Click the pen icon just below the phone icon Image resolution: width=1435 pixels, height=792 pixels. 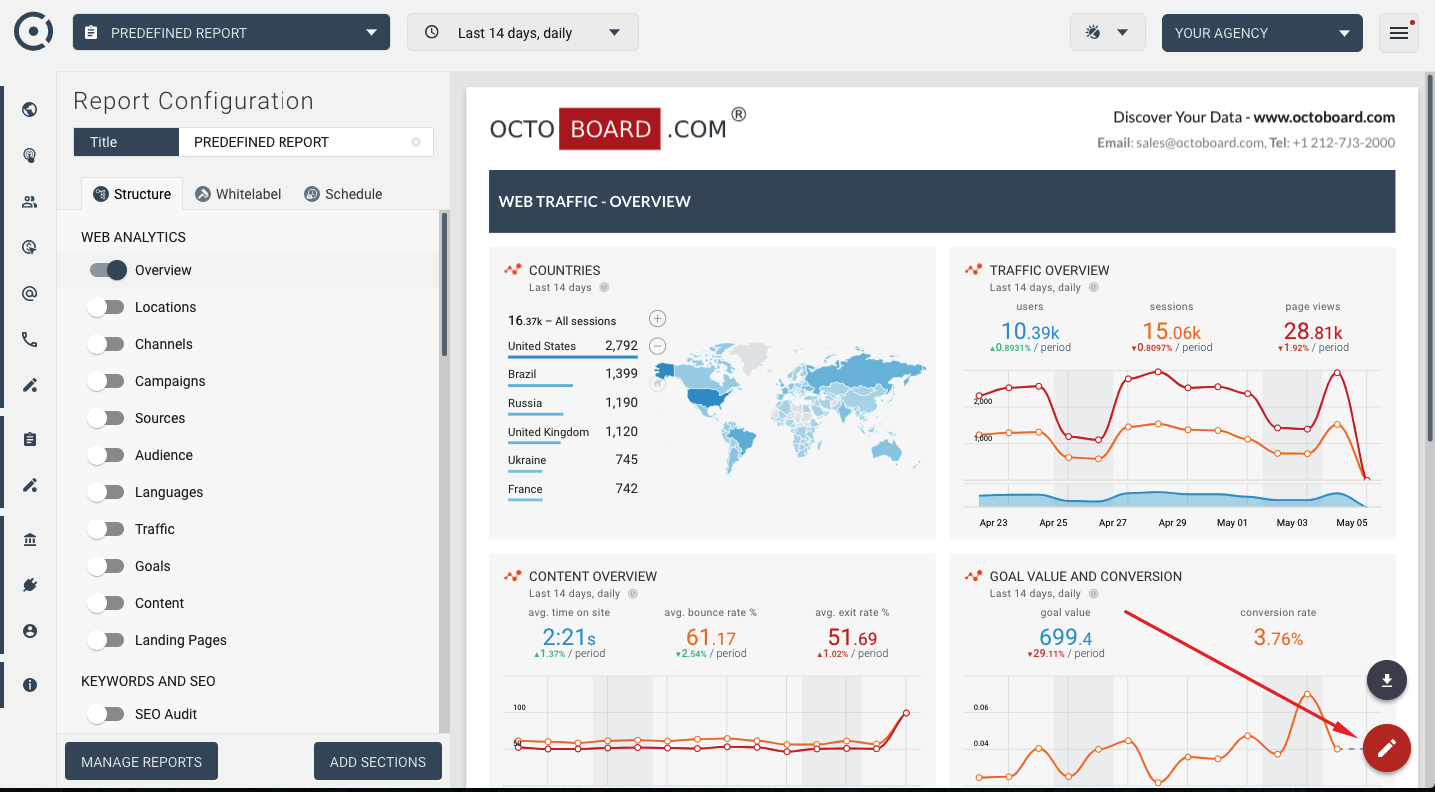(29, 386)
